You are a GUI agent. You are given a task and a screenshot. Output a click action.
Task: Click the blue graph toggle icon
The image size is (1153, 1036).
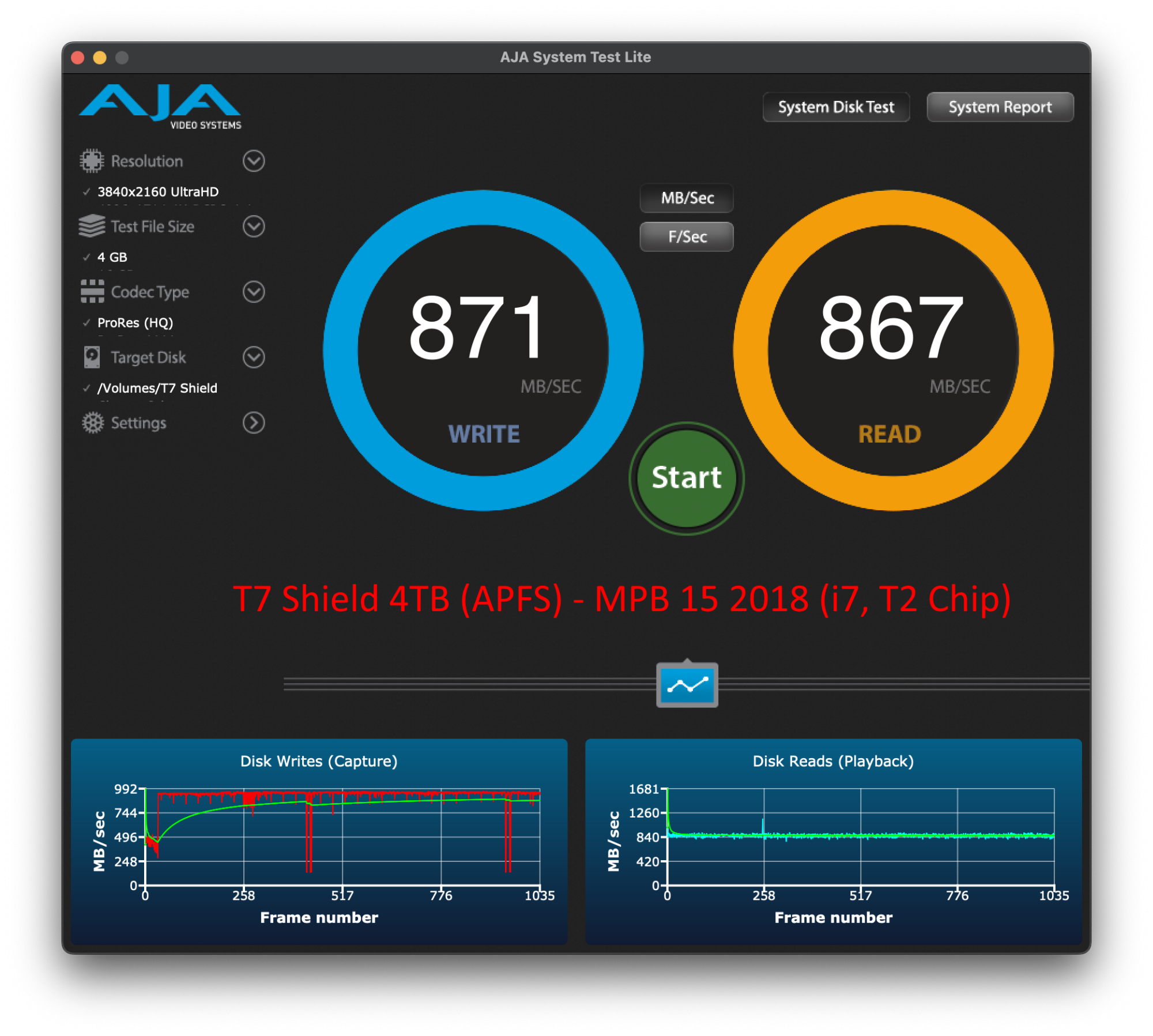click(x=687, y=685)
